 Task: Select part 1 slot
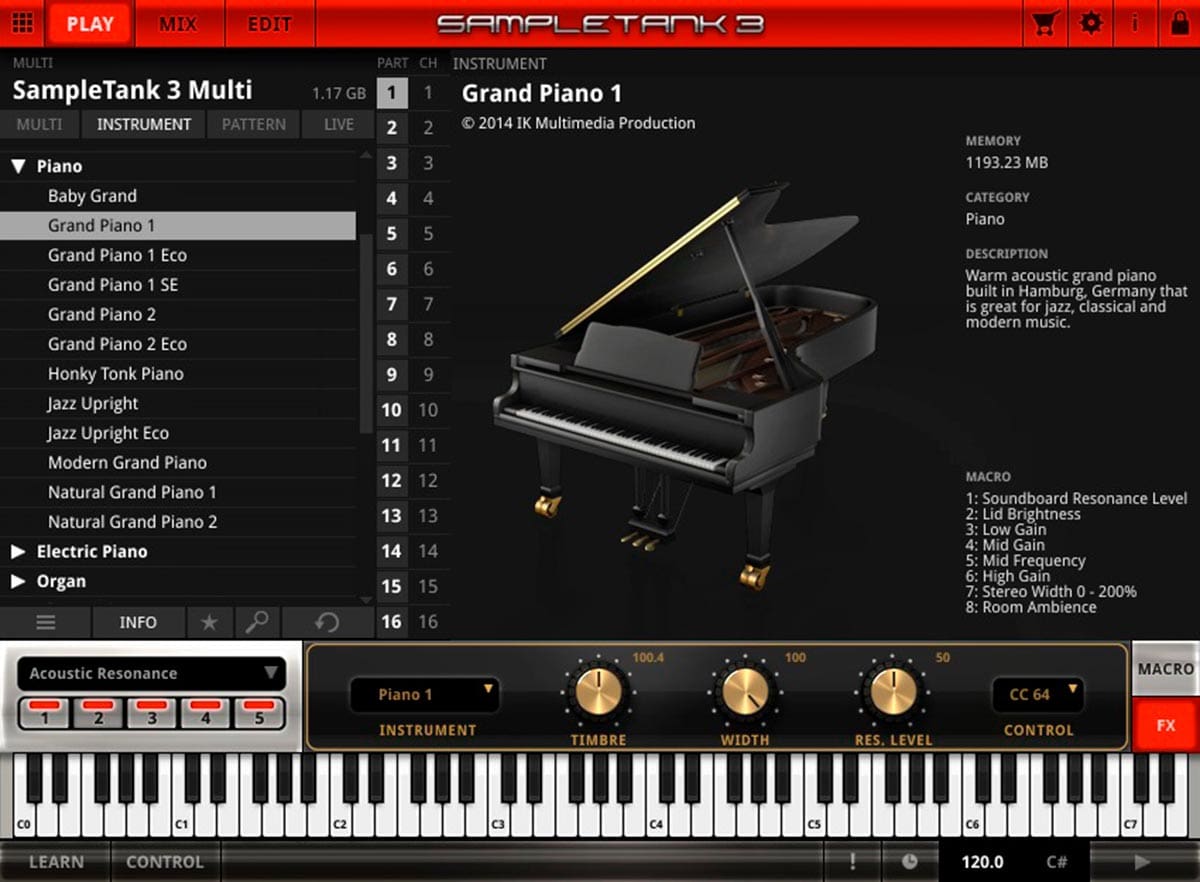[x=392, y=94]
